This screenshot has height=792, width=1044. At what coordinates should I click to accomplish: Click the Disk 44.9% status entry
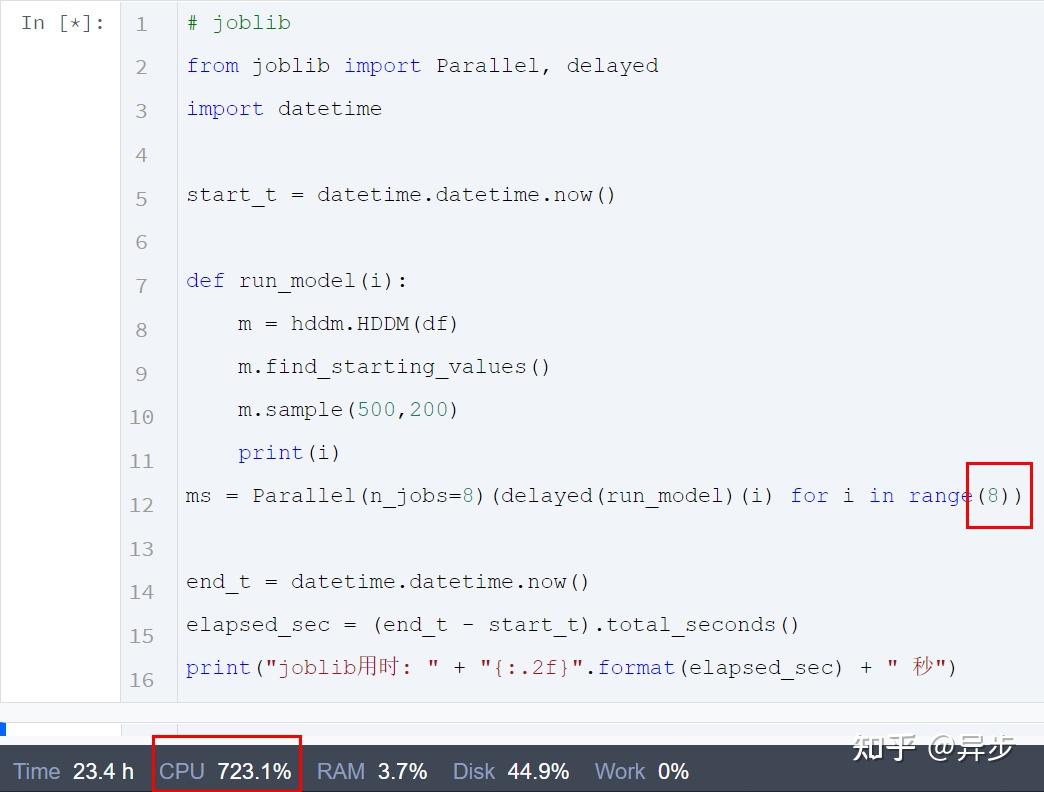point(511,771)
